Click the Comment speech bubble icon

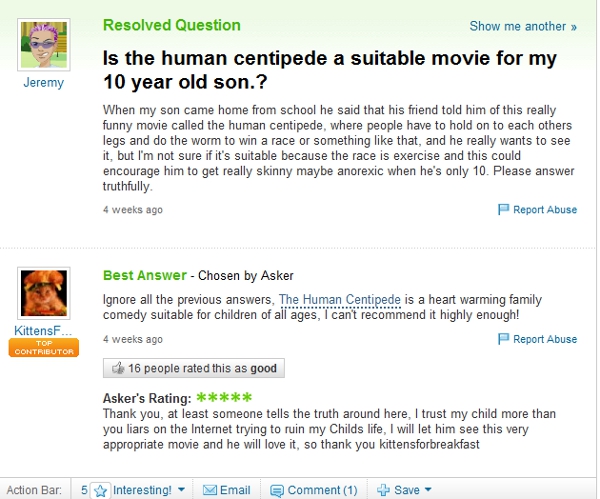coord(277,490)
